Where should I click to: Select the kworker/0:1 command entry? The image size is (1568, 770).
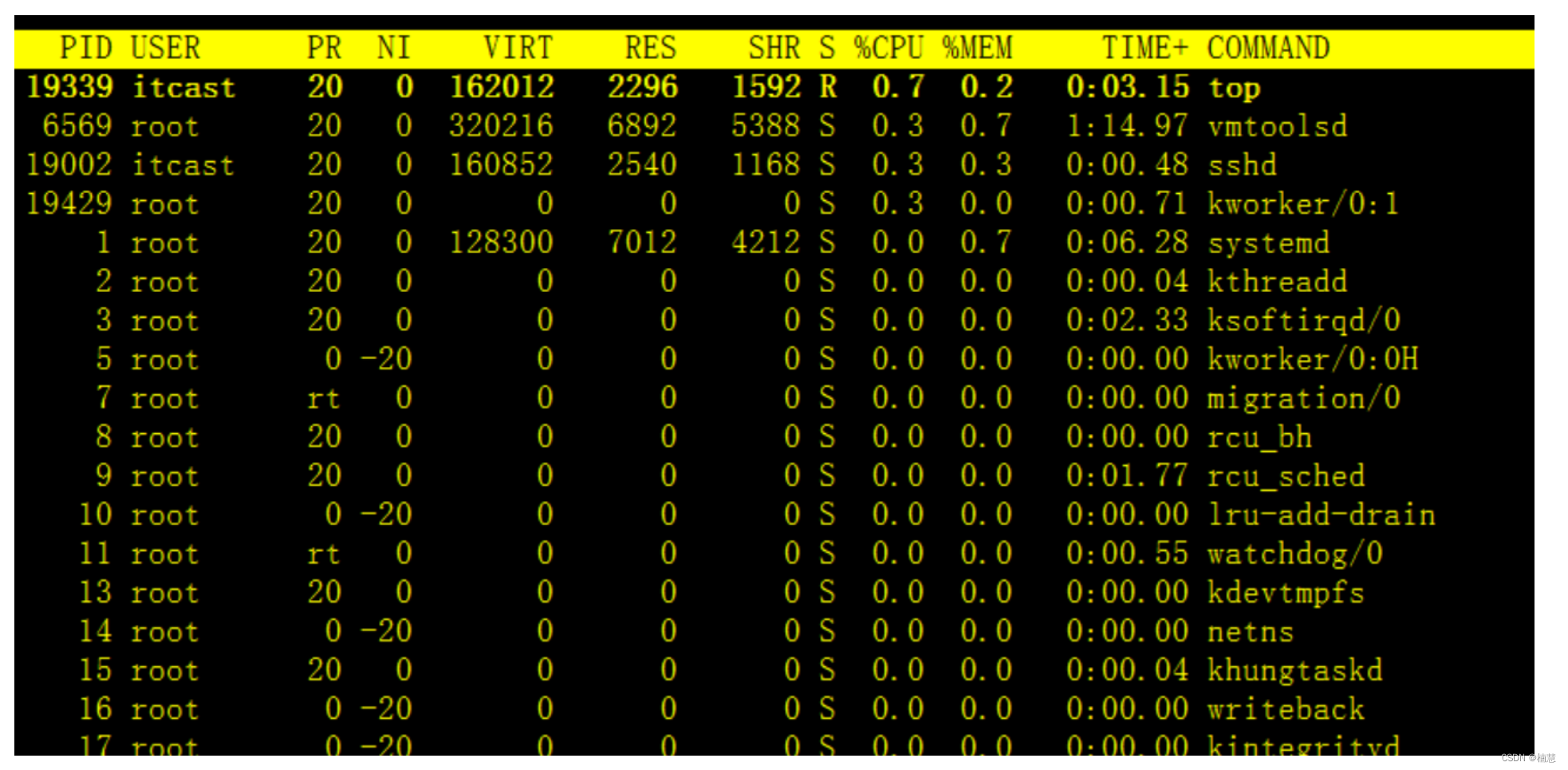1303,204
